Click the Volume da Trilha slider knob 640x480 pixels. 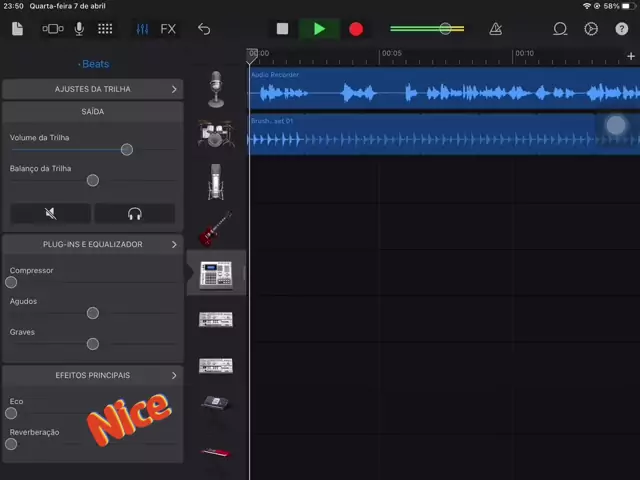pos(127,149)
